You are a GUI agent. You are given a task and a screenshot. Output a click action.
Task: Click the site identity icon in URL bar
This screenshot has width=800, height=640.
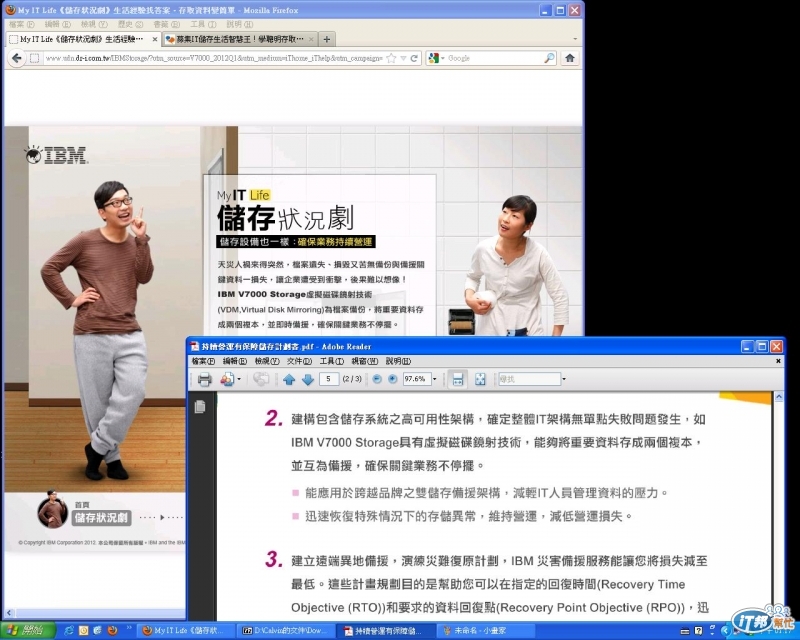click(35, 58)
